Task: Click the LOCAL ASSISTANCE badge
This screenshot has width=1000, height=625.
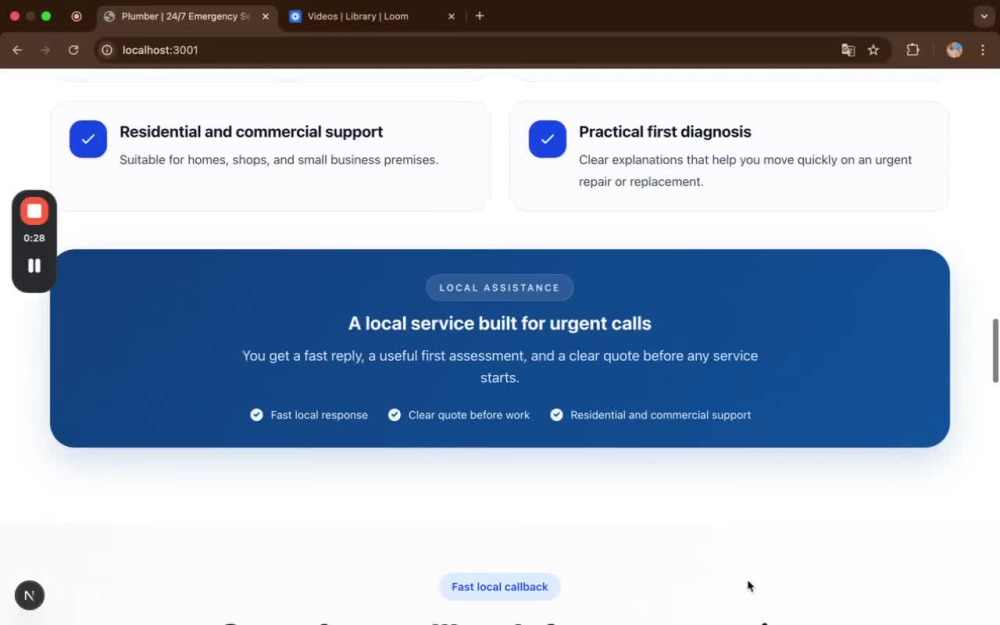Action: (499, 288)
